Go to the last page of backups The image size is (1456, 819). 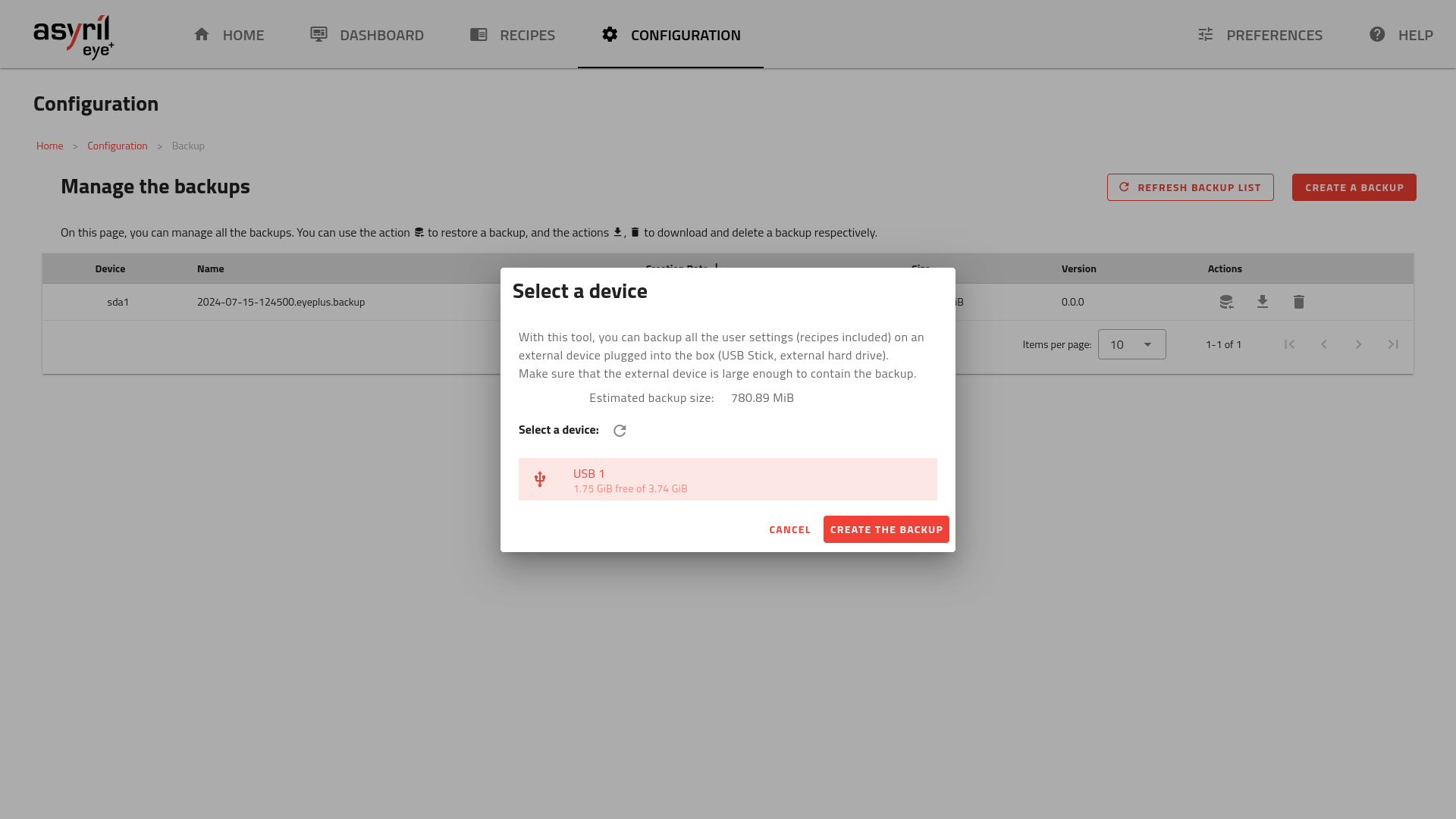coord(1393,344)
